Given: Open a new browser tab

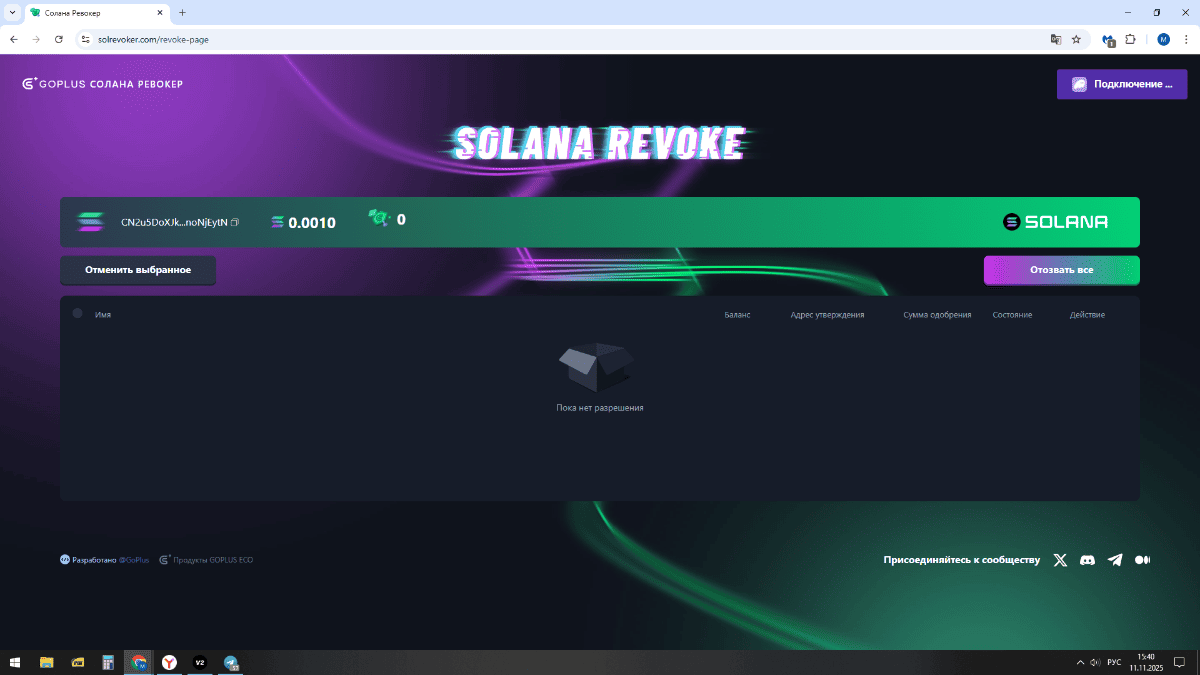Looking at the screenshot, I should click(182, 12).
